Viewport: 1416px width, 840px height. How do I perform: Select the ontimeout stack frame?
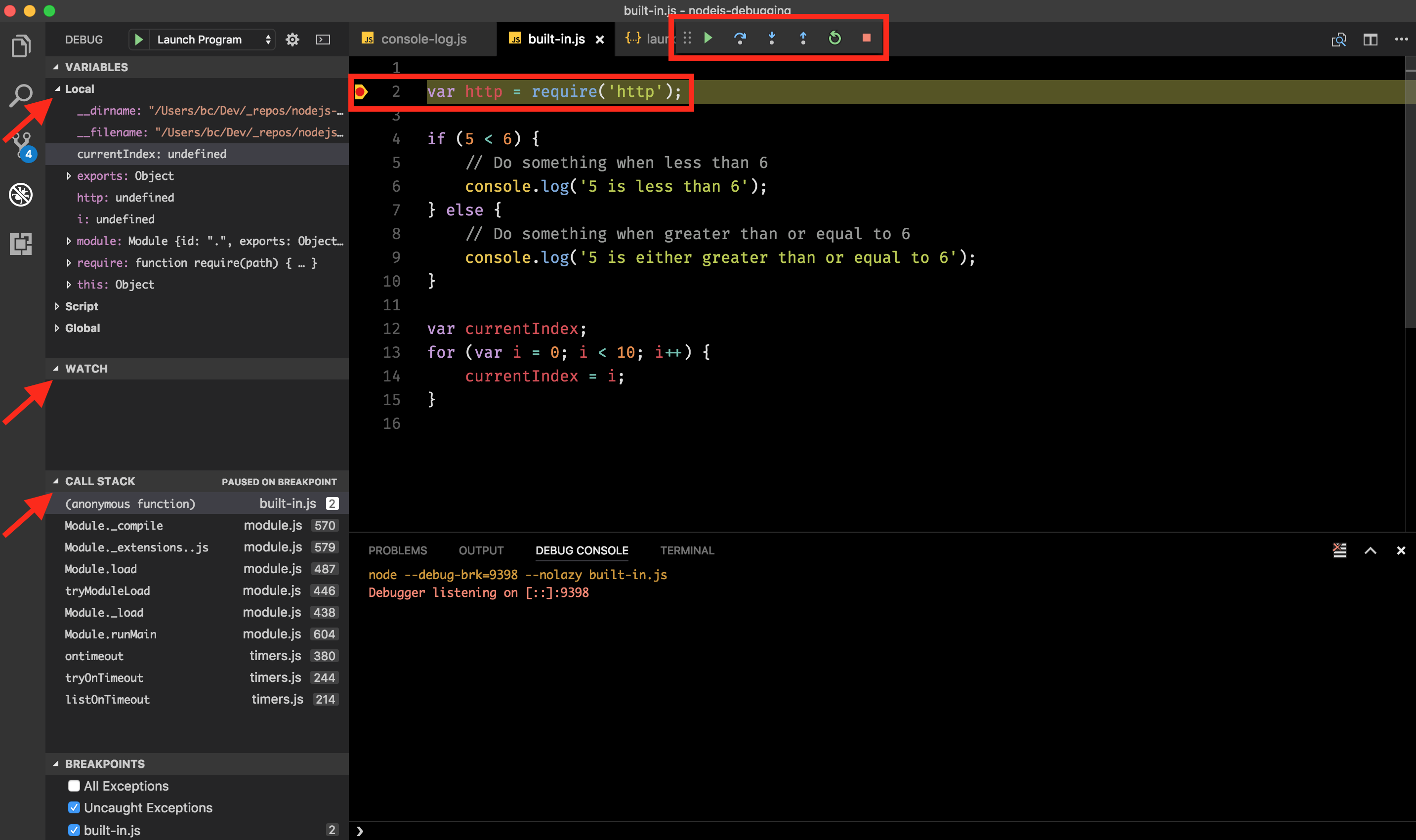pos(197,656)
